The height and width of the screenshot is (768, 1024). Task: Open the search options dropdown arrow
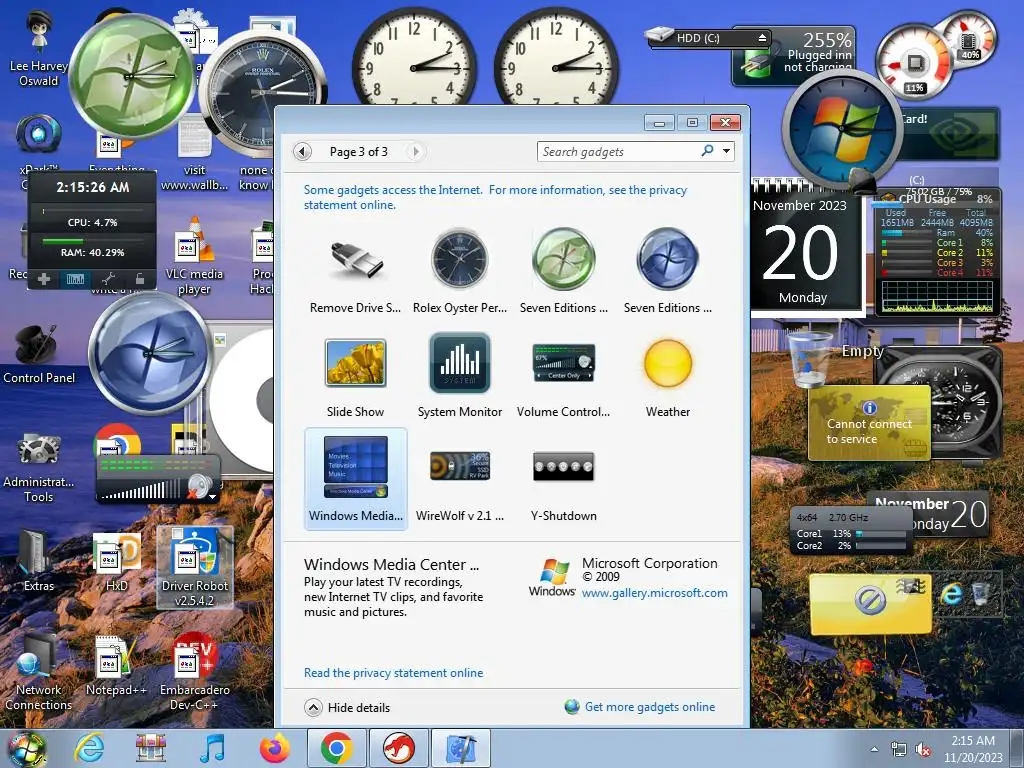pyautogui.click(x=726, y=152)
